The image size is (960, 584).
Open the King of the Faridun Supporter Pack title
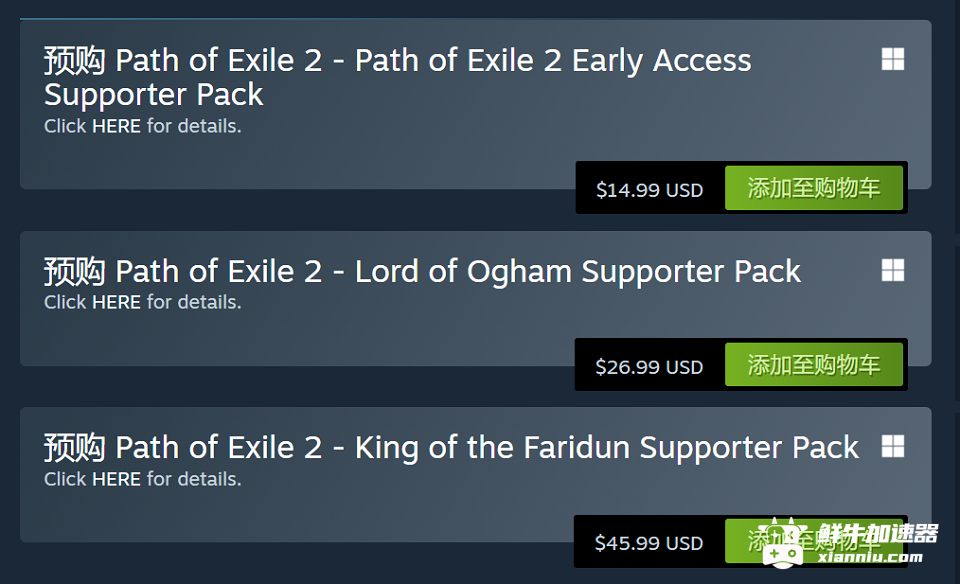[451, 447]
